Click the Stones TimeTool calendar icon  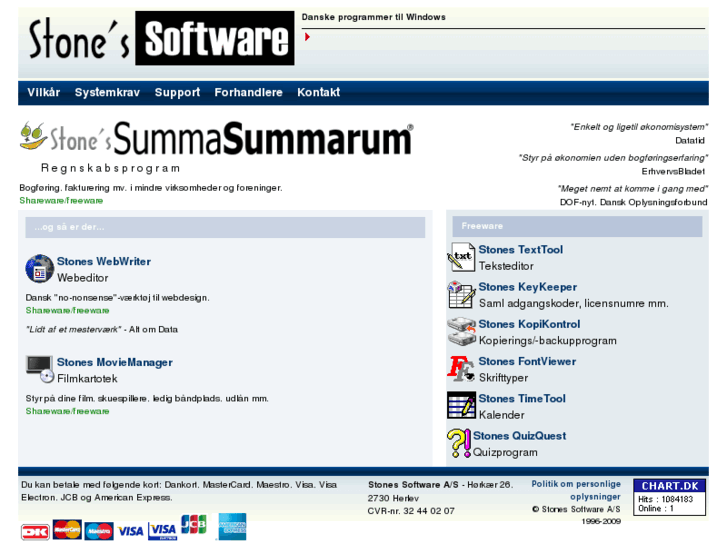tap(461, 405)
